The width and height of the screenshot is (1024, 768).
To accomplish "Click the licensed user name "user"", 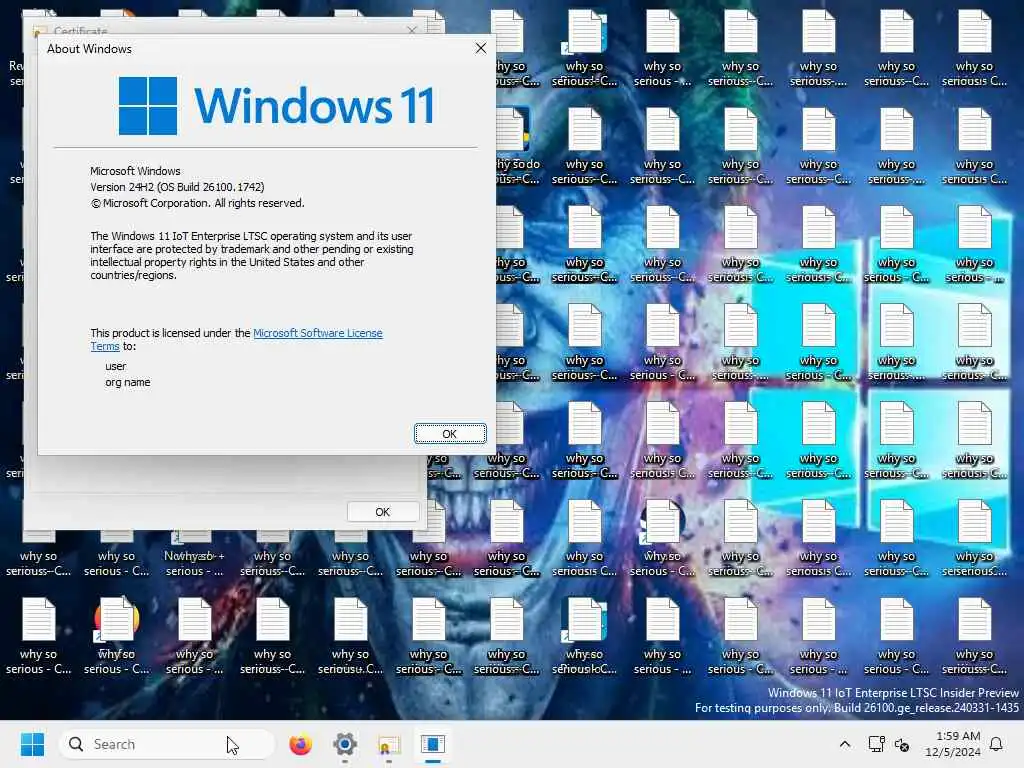I will [x=116, y=366].
